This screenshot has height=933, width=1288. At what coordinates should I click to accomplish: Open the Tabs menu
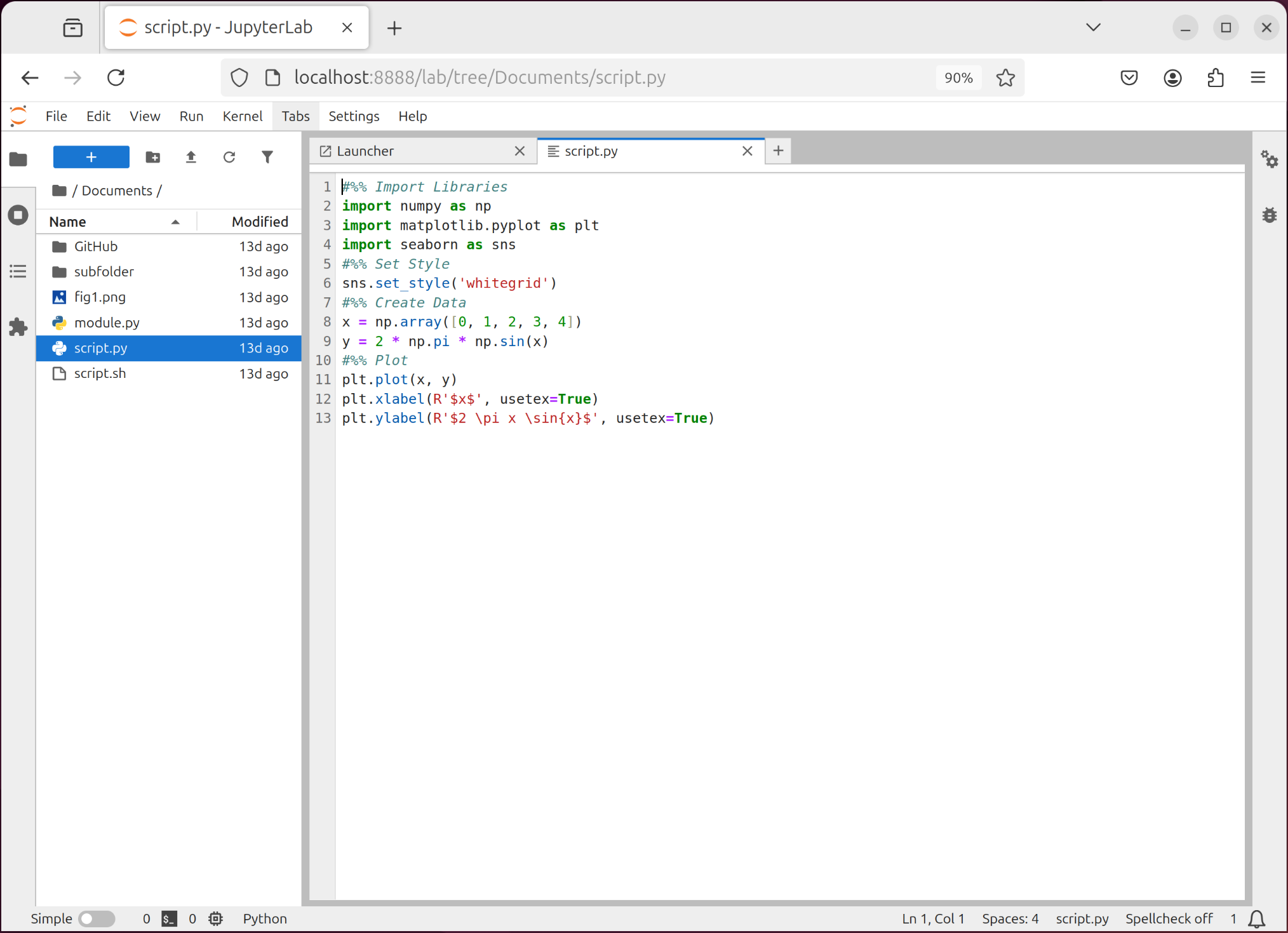coord(295,116)
